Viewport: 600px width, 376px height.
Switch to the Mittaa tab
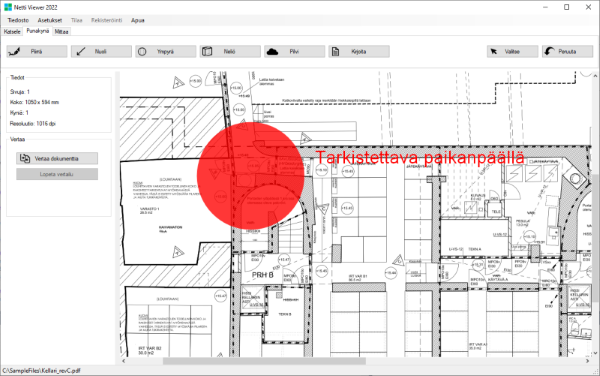tap(61, 32)
